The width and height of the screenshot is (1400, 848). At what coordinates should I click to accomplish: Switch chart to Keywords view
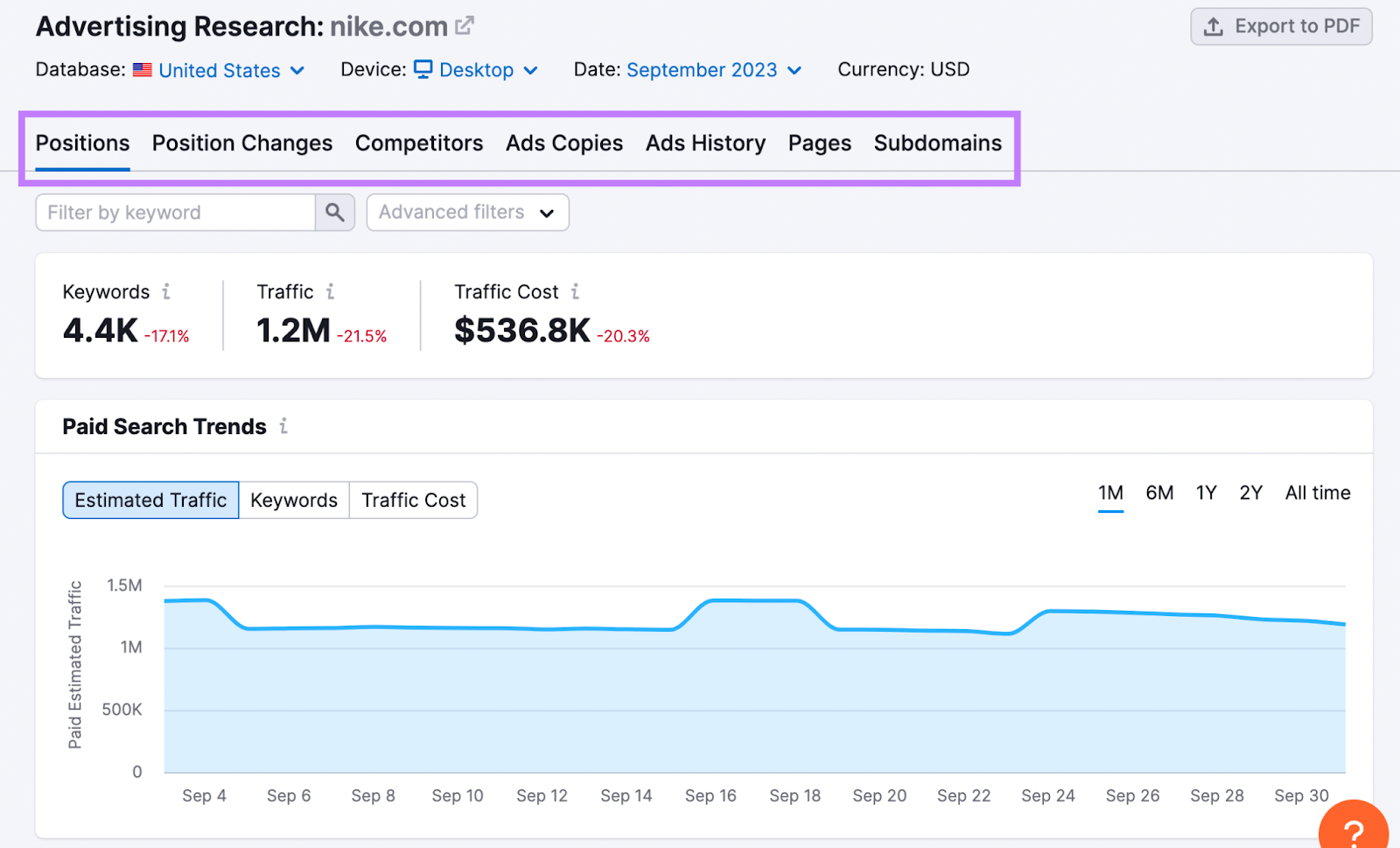294,500
